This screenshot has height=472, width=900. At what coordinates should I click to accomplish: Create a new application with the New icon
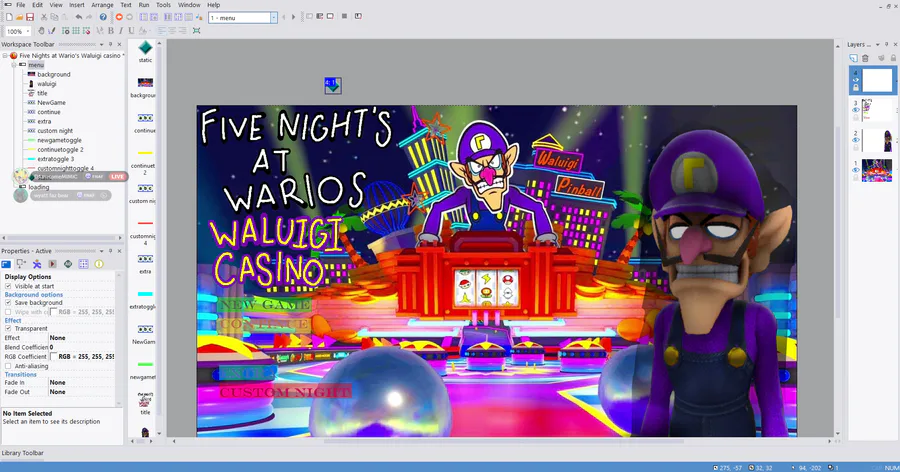point(9,17)
